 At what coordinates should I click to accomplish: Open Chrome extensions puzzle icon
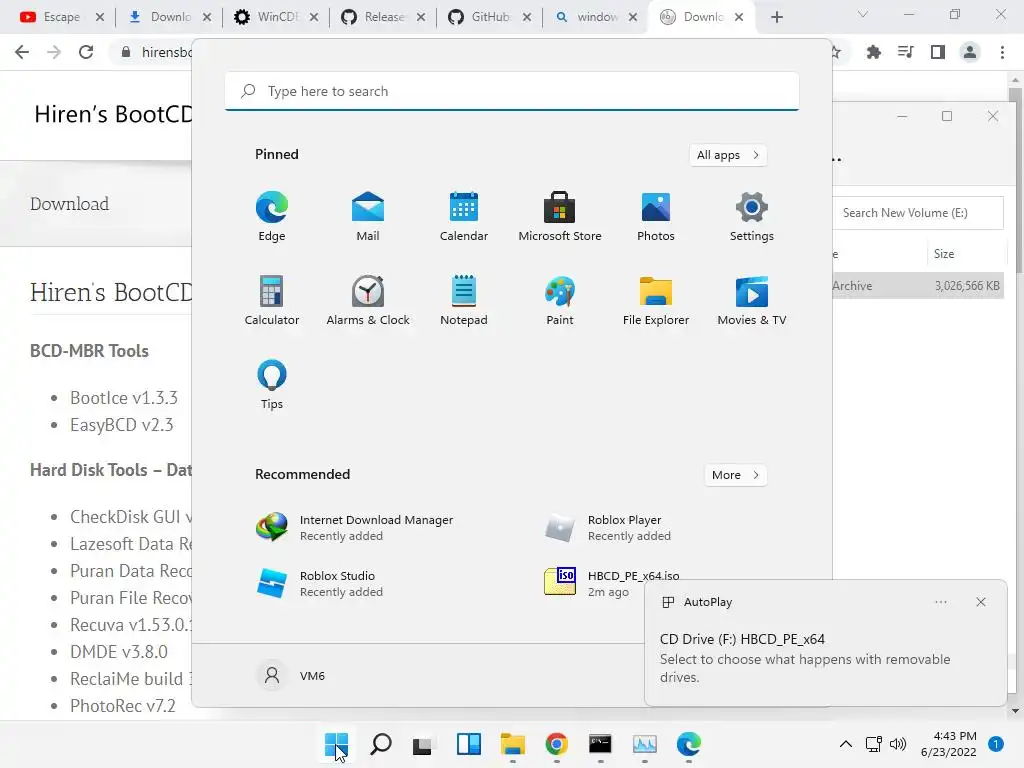point(873,52)
